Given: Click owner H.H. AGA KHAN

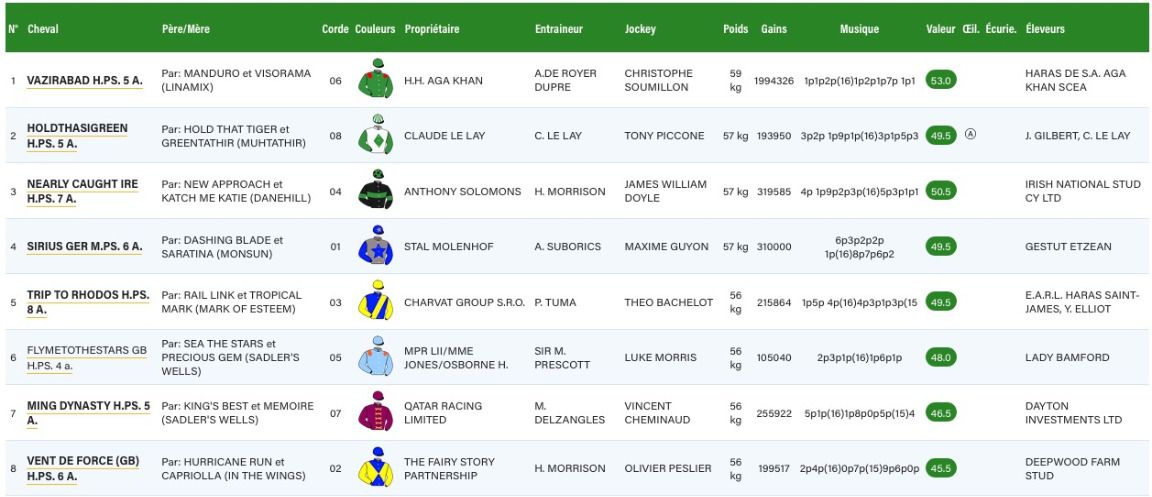Looking at the screenshot, I should 443,80.
